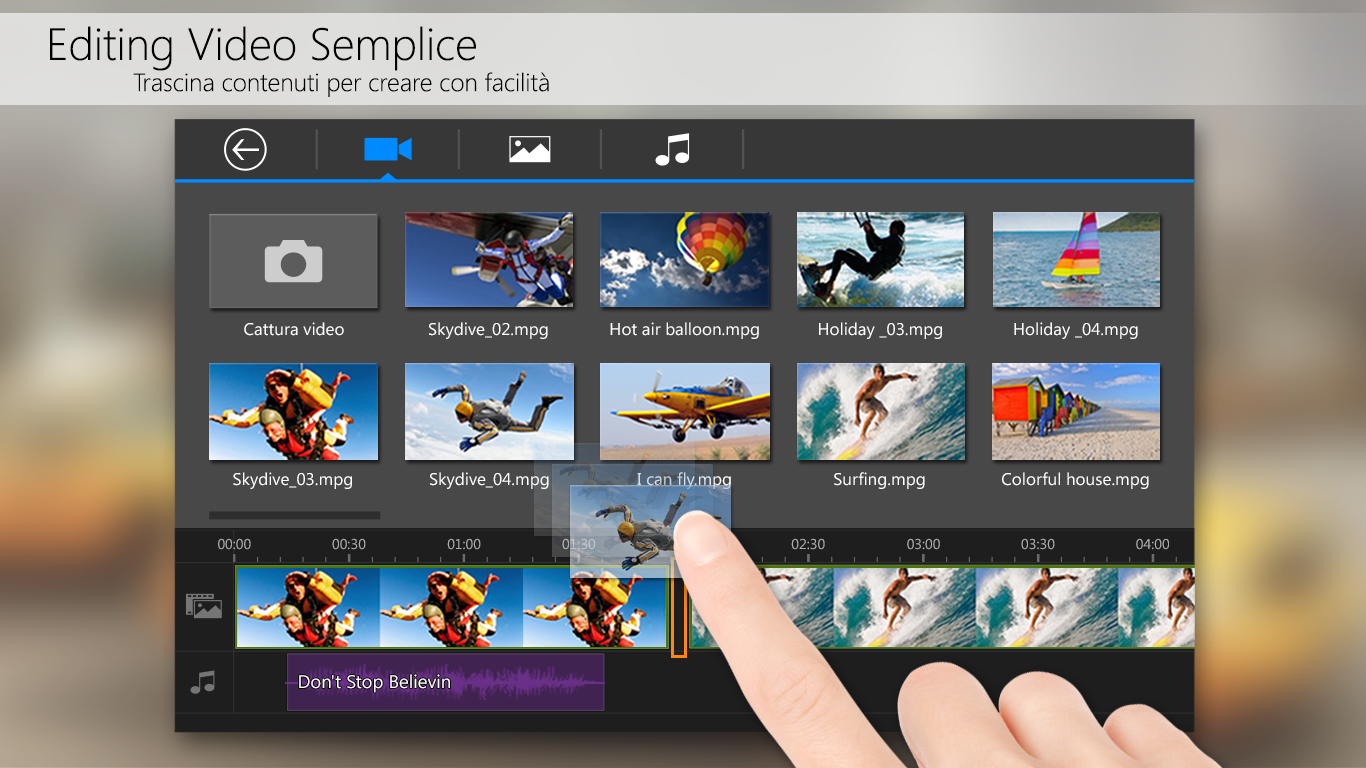The width and height of the screenshot is (1366, 768).
Task: Click the Cattura video label
Action: tap(293, 329)
